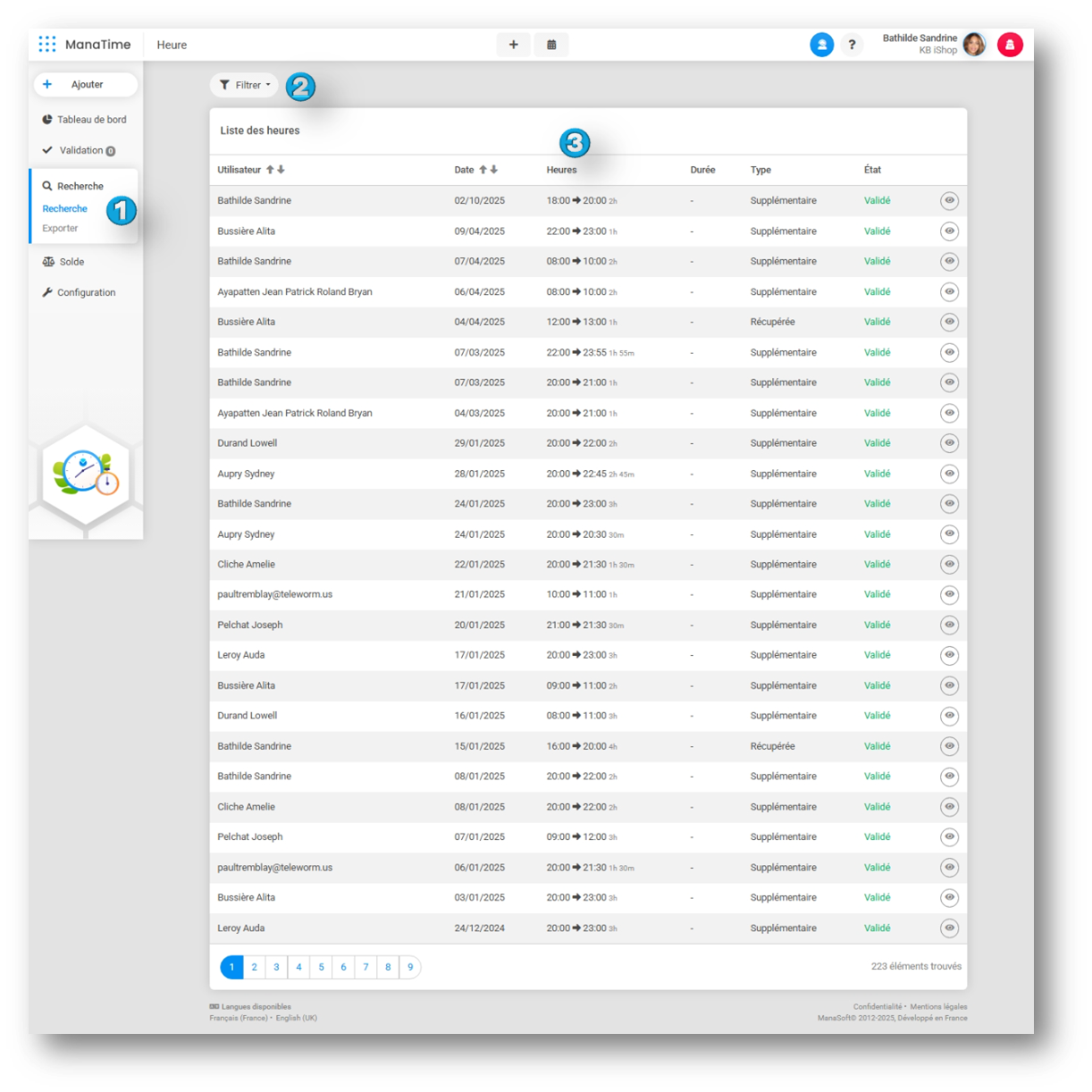Expand the Filtrer dropdown

pyautogui.click(x=245, y=85)
